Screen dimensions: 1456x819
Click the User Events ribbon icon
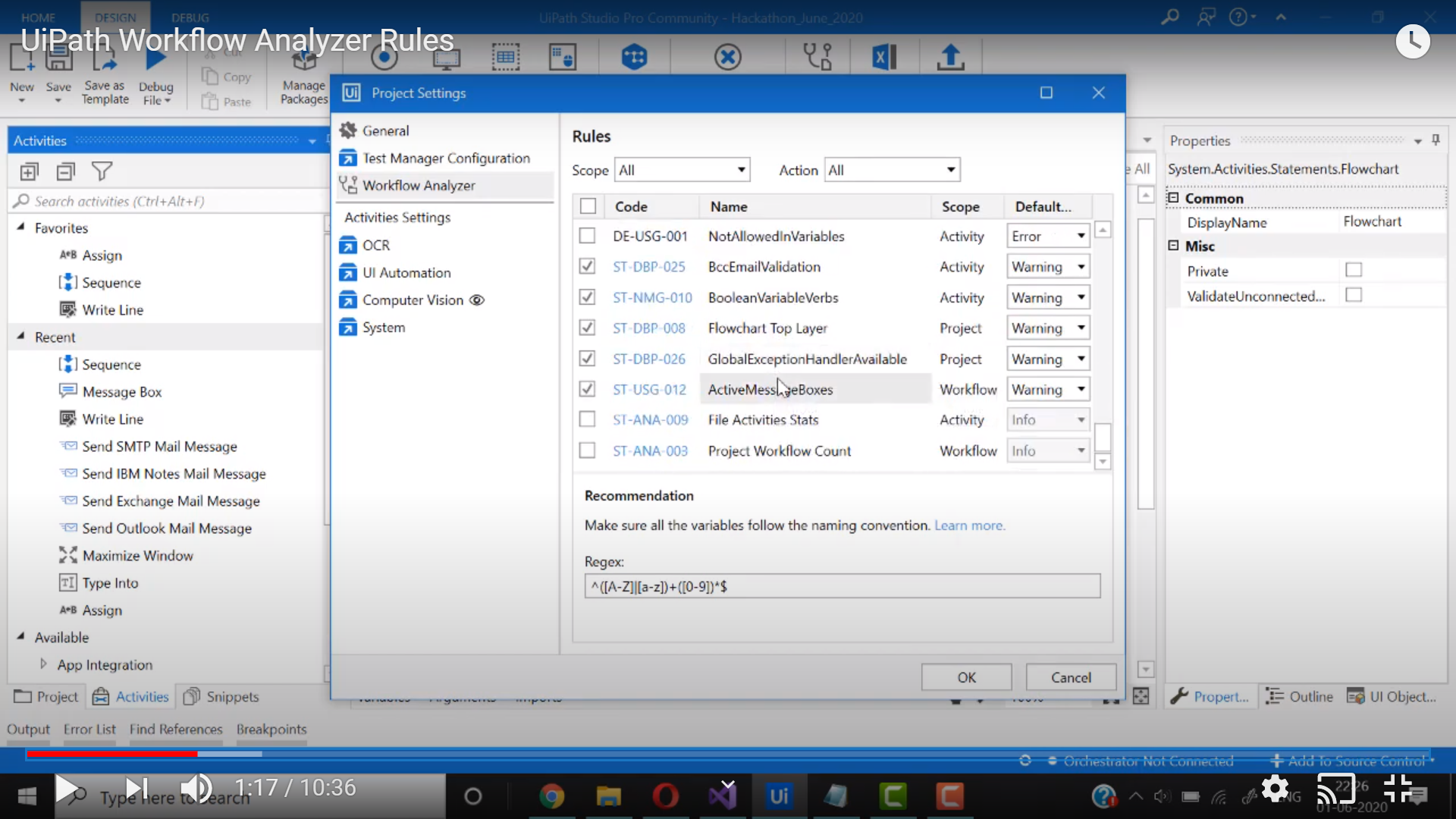[x=563, y=57]
